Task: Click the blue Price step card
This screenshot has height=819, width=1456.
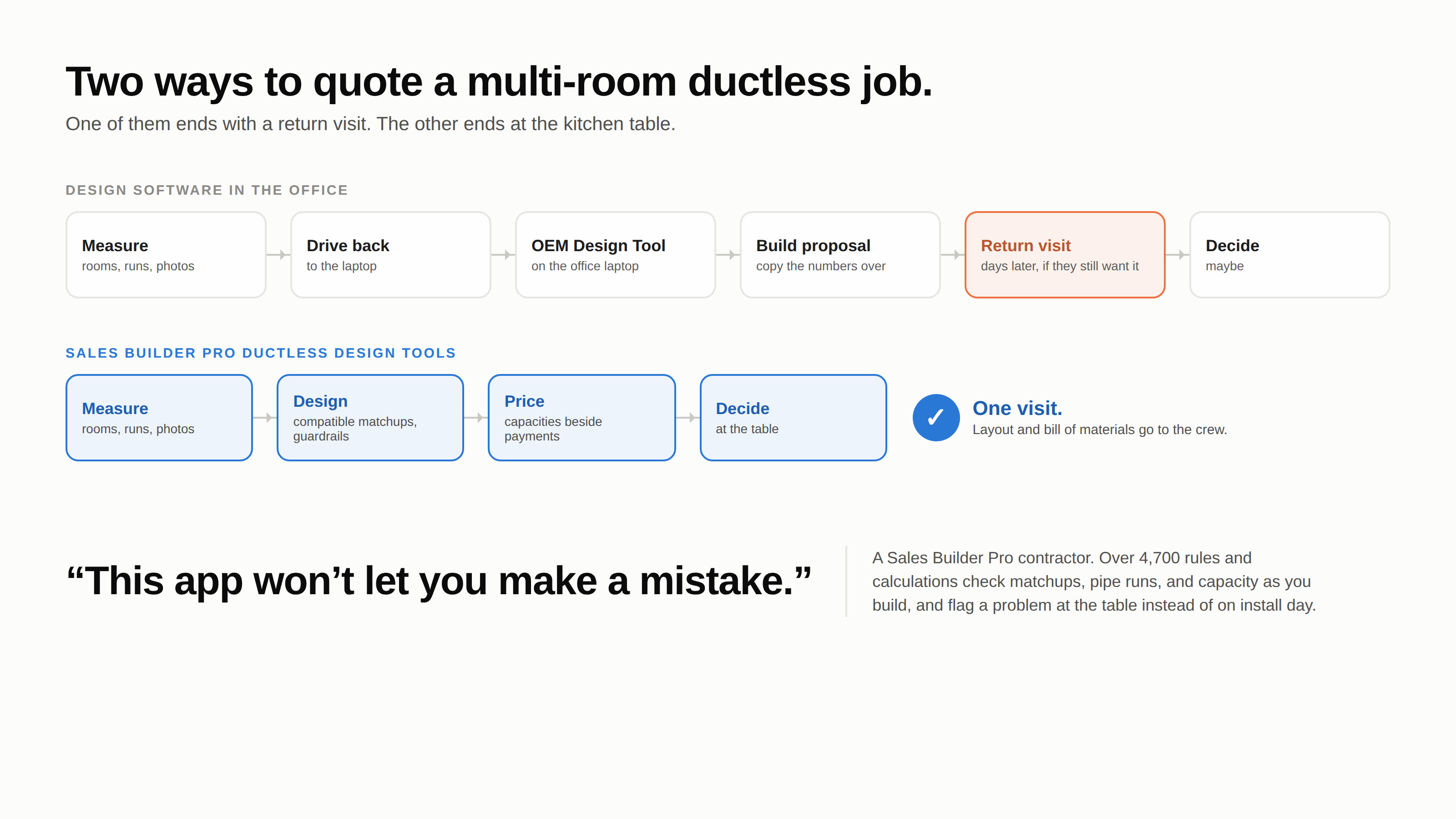Action: pos(581,418)
